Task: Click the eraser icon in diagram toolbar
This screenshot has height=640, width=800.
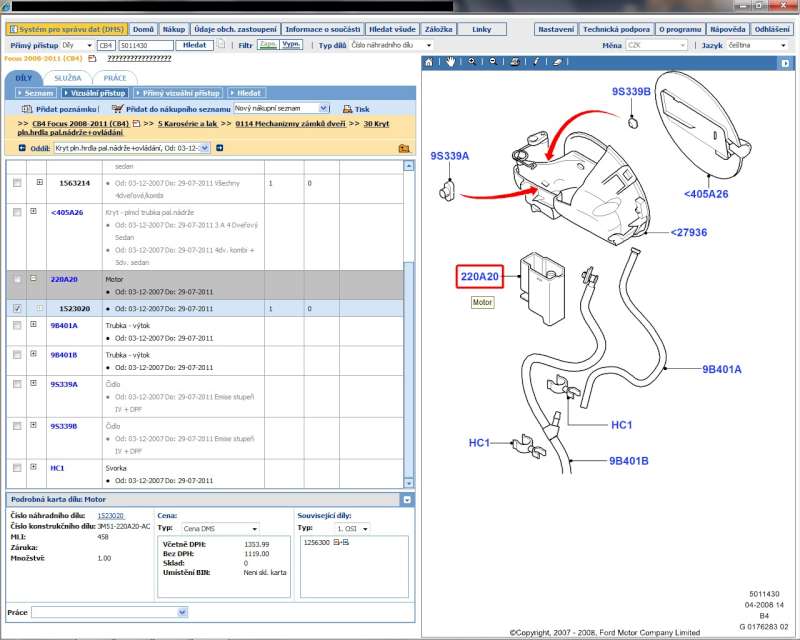Action: [x=557, y=62]
